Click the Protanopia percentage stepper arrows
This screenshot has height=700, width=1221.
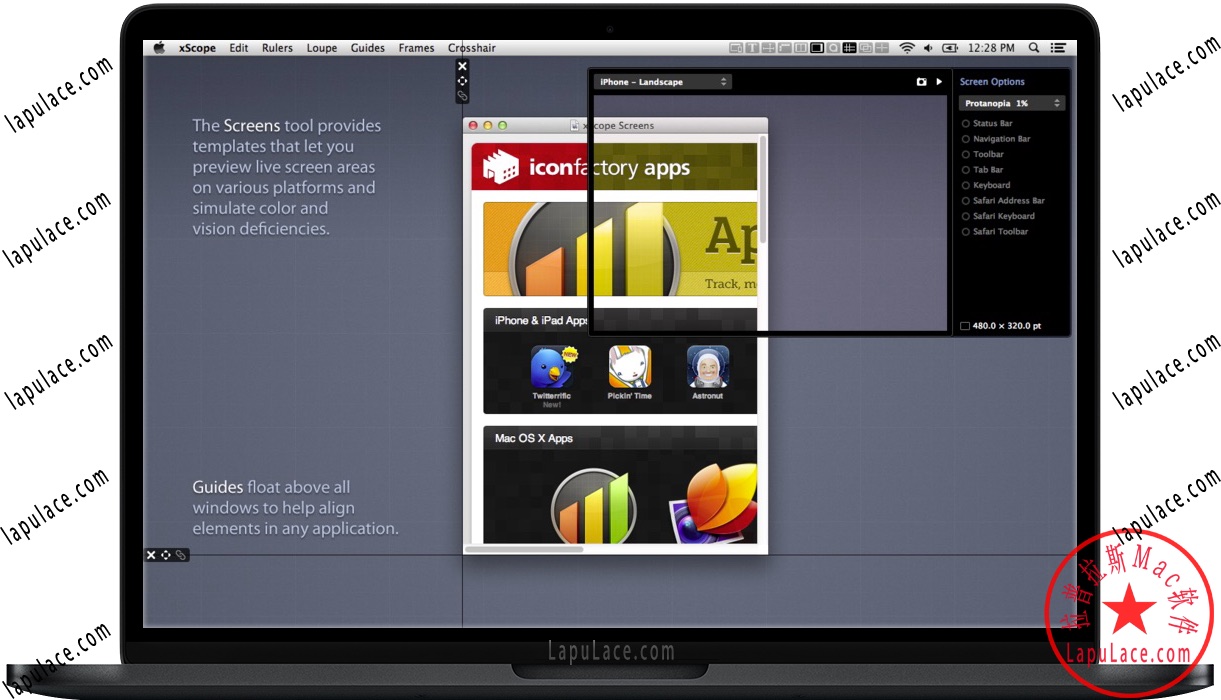(x=1057, y=102)
